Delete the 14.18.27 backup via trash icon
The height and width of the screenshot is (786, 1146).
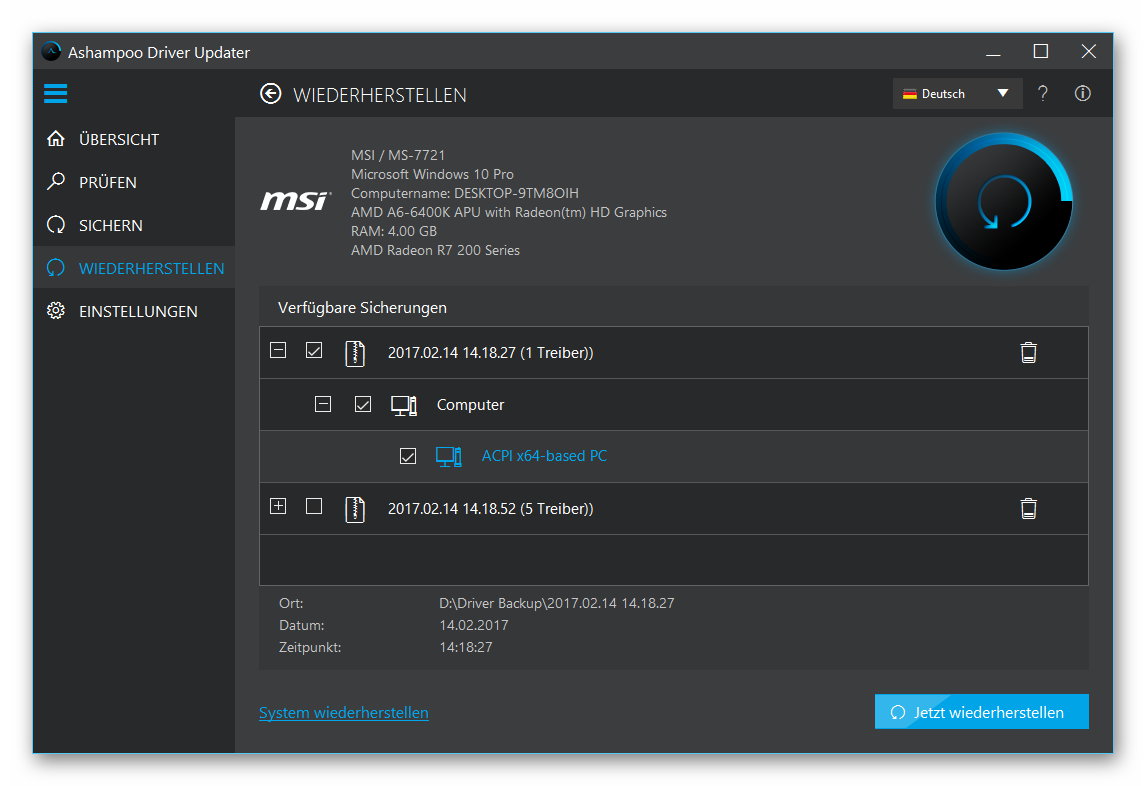(1029, 352)
